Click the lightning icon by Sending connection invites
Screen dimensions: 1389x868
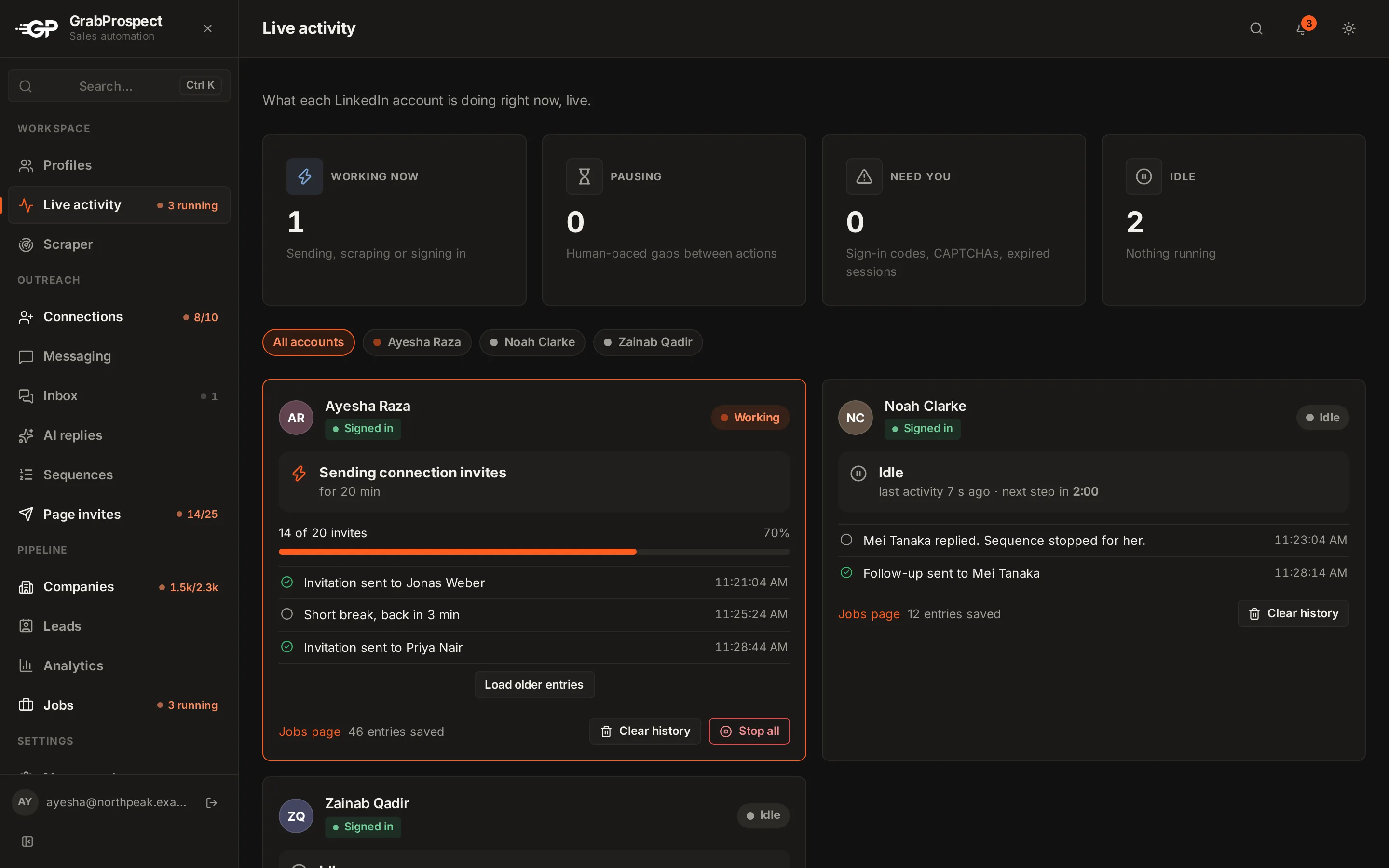(299, 474)
